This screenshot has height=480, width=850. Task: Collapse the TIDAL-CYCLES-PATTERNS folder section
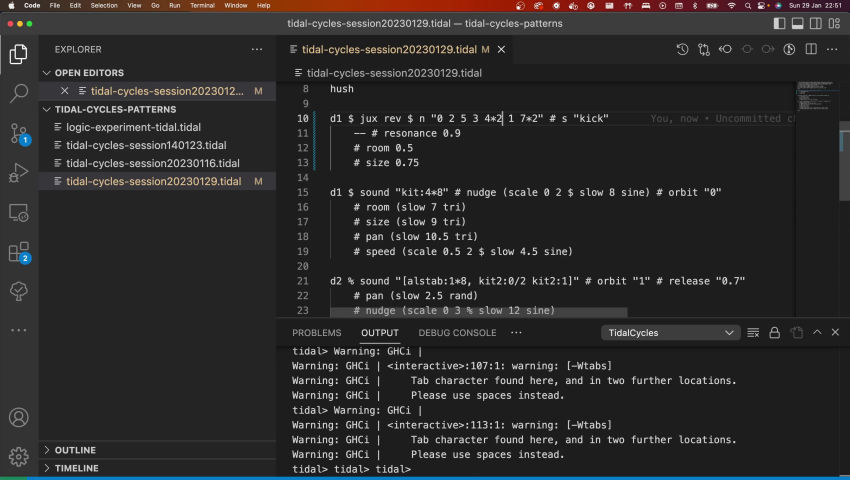tap(47, 109)
